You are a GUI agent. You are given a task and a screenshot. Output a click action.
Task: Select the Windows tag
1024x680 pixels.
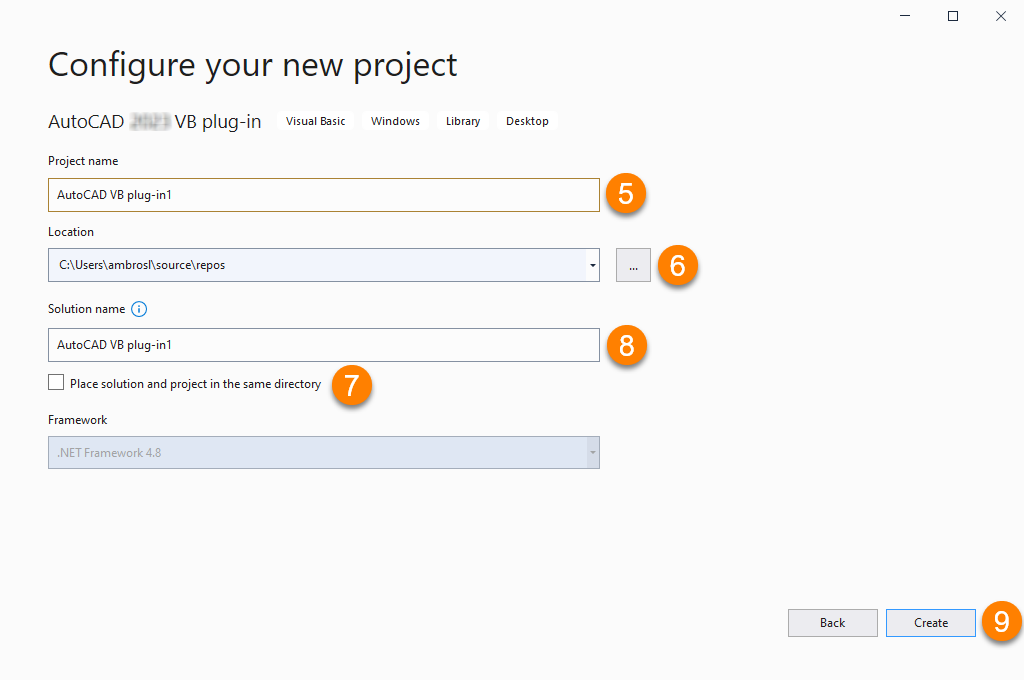point(395,121)
